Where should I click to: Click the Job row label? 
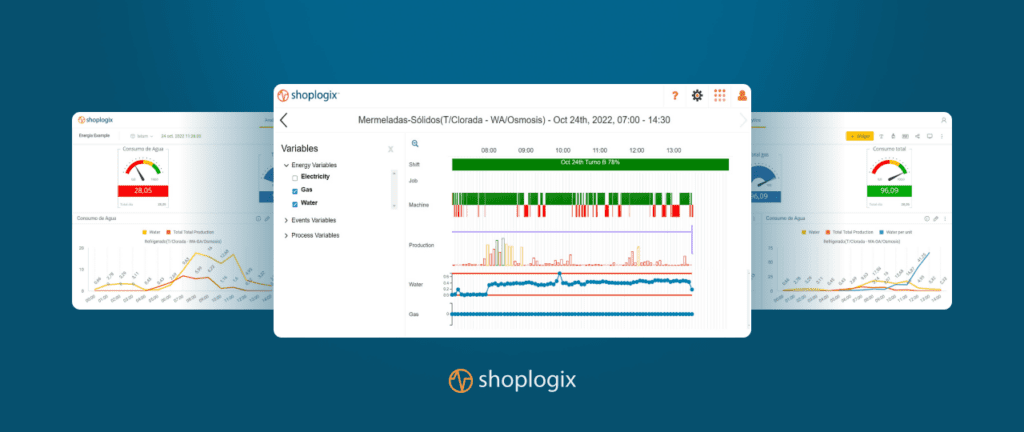point(413,180)
